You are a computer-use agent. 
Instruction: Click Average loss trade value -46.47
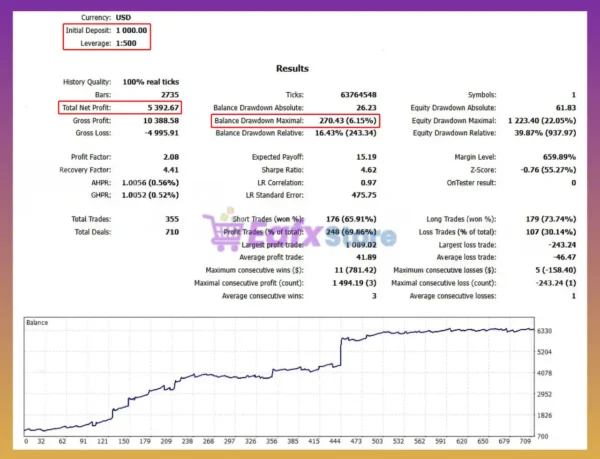pyautogui.click(x=564, y=257)
